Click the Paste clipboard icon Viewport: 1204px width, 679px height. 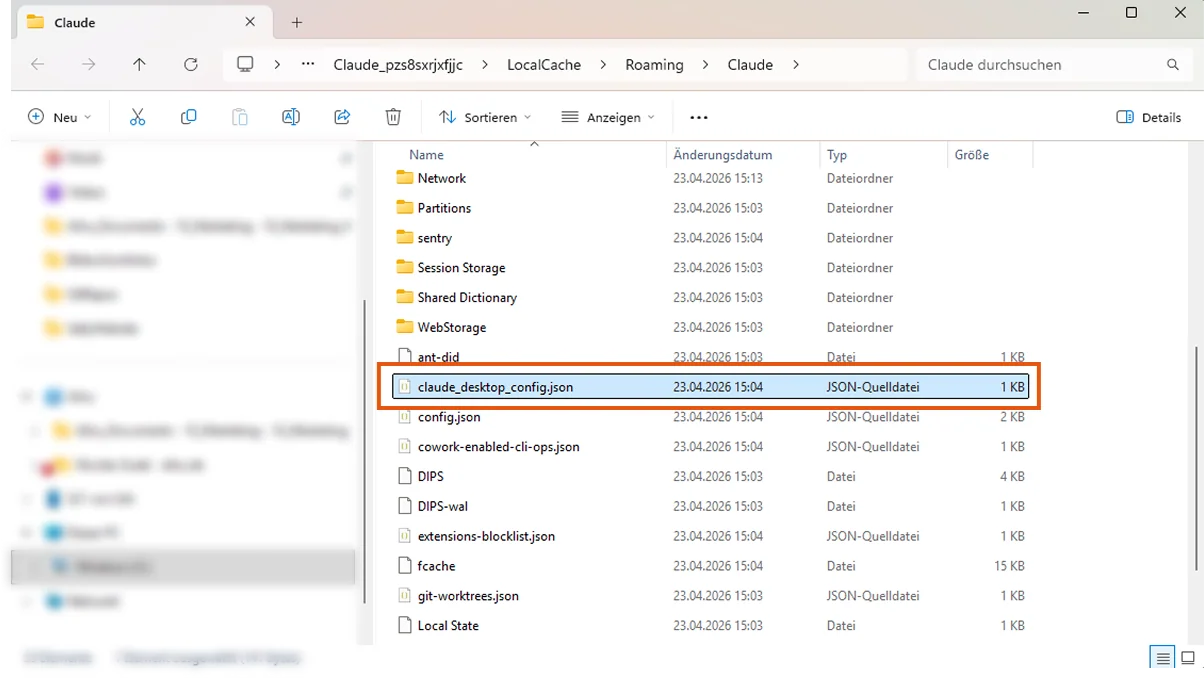(x=240, y=117)
